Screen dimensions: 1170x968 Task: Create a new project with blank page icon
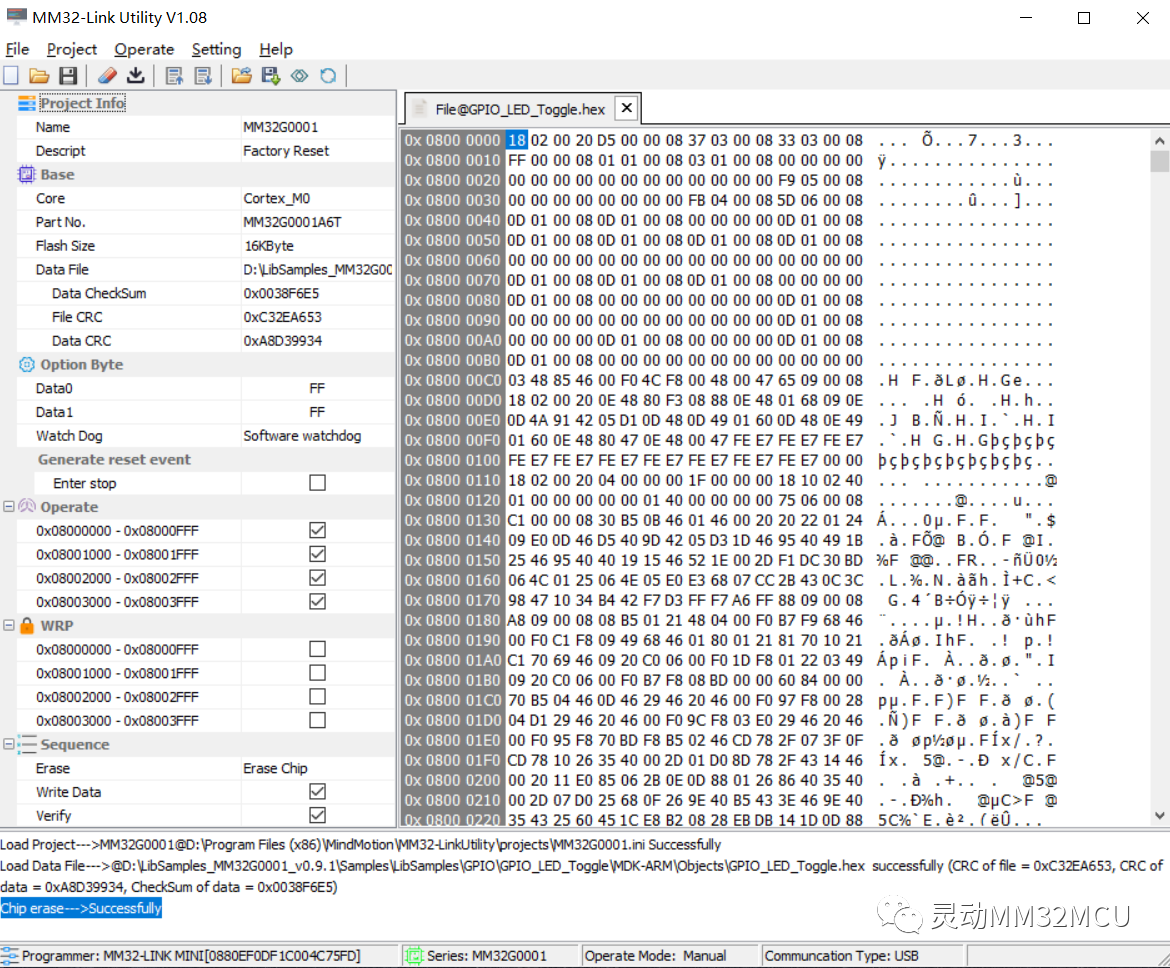[11, 75]
